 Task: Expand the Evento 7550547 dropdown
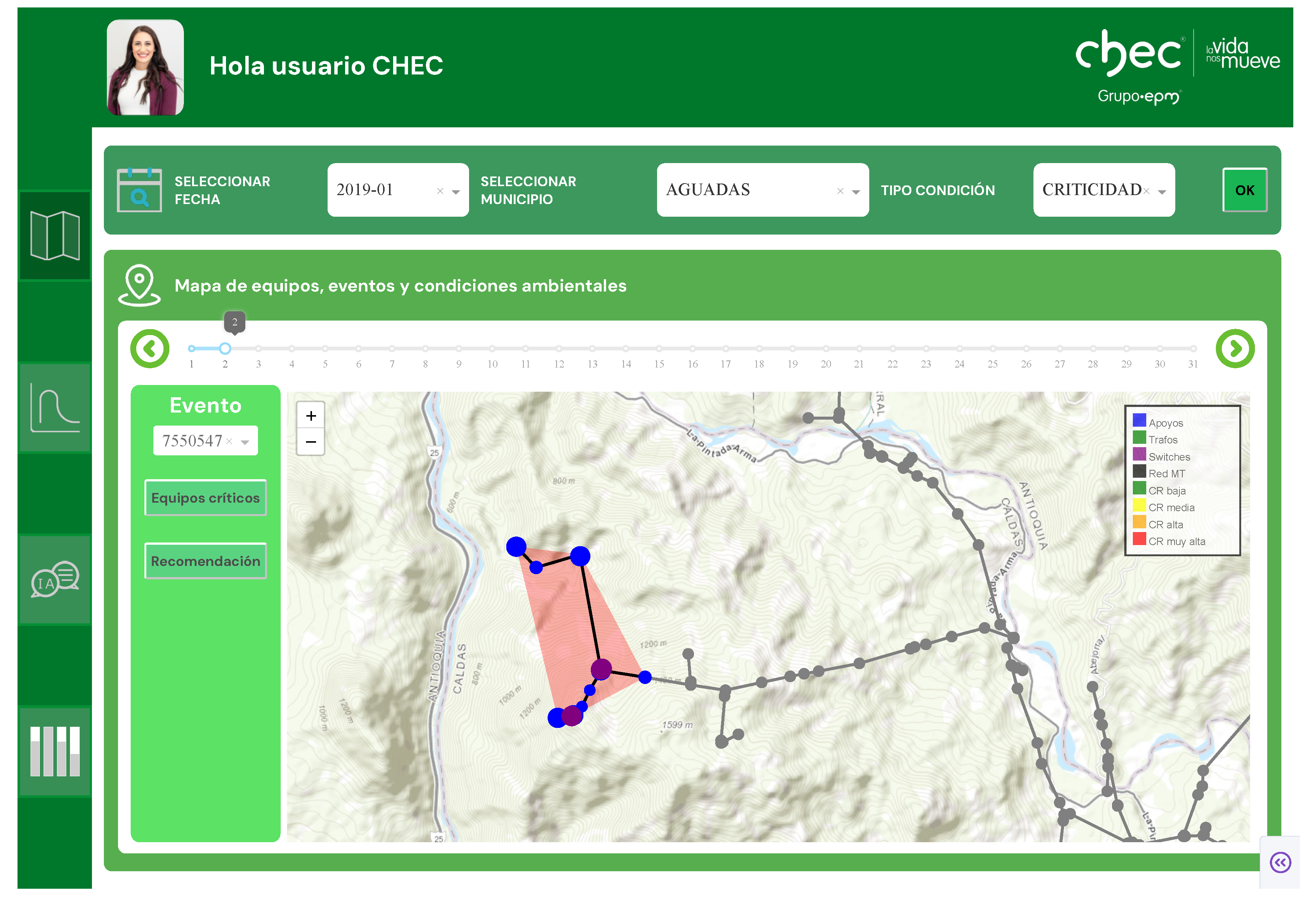tap(245, 442)
